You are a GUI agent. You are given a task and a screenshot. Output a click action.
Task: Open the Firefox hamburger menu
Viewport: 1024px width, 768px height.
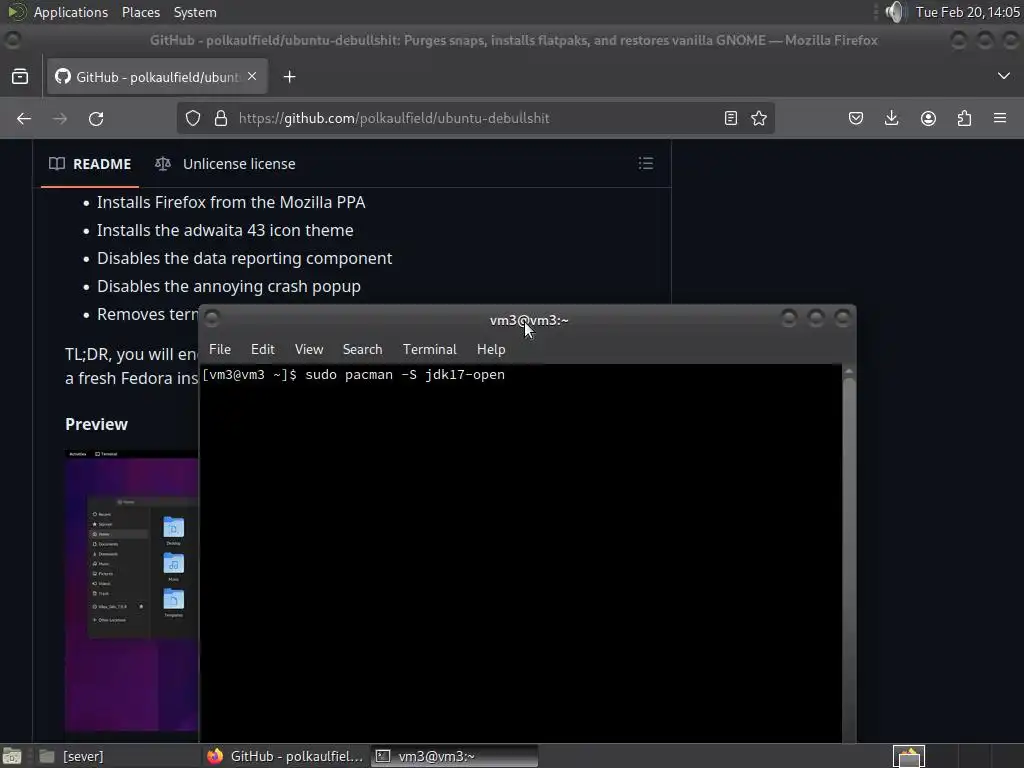point(1000,118)
